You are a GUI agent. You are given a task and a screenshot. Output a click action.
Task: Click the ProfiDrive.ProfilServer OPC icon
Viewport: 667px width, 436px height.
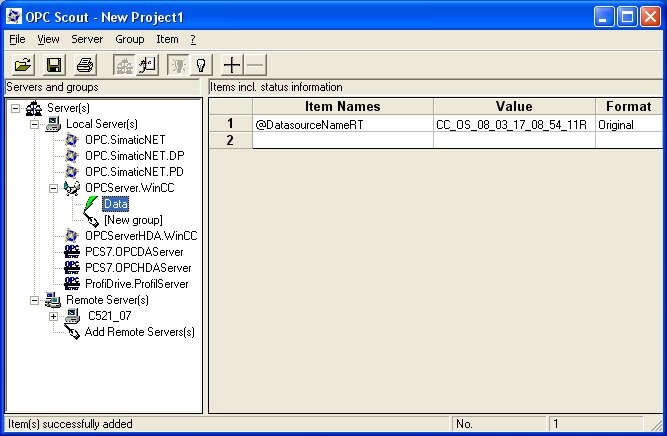(x=72, y=284)
